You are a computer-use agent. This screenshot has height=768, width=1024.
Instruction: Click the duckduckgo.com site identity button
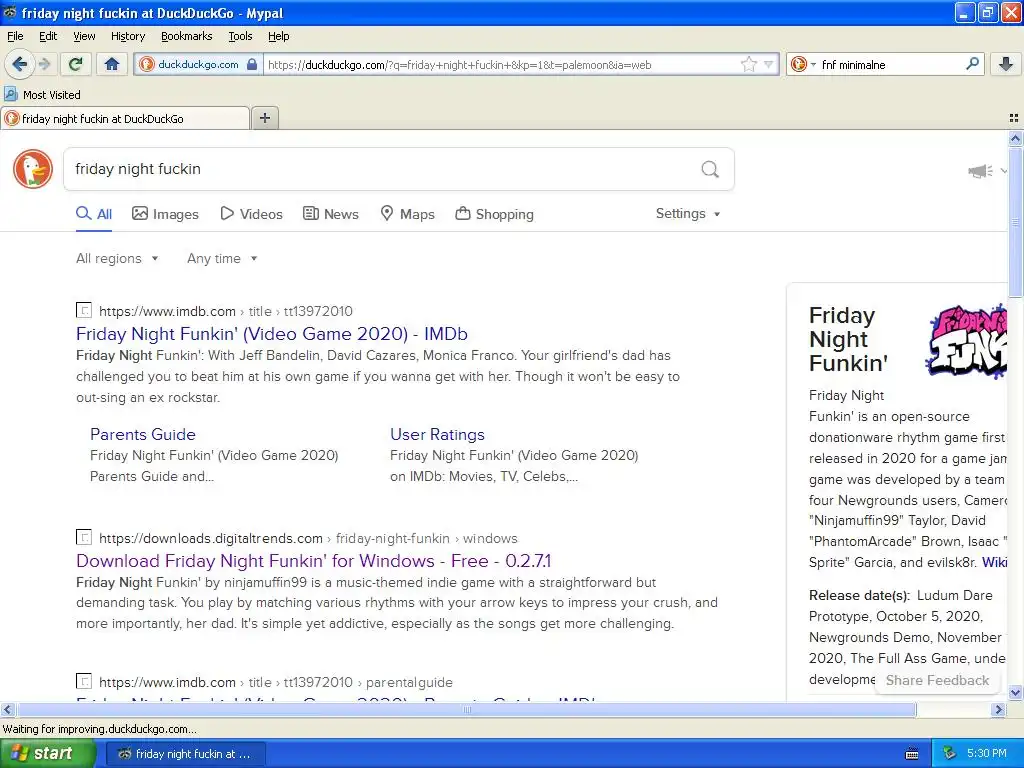[x=199, y=64]
